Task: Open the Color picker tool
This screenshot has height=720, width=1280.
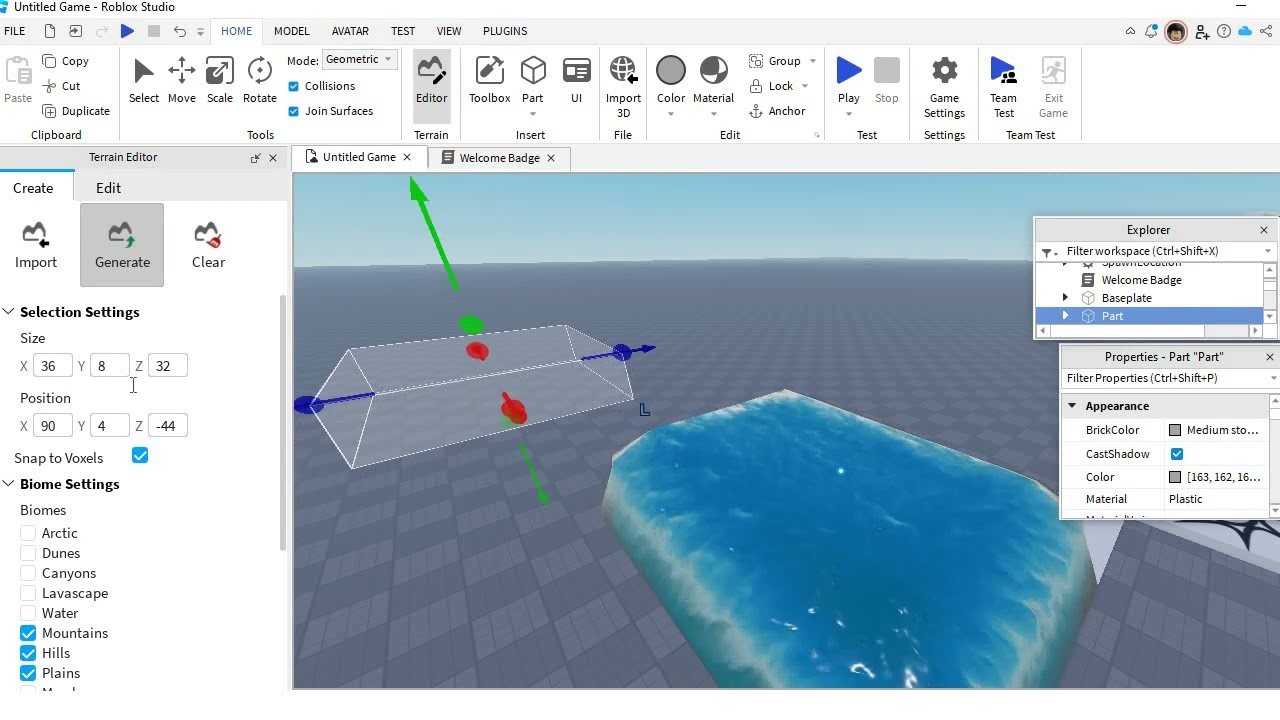Action: coord(671,80)
